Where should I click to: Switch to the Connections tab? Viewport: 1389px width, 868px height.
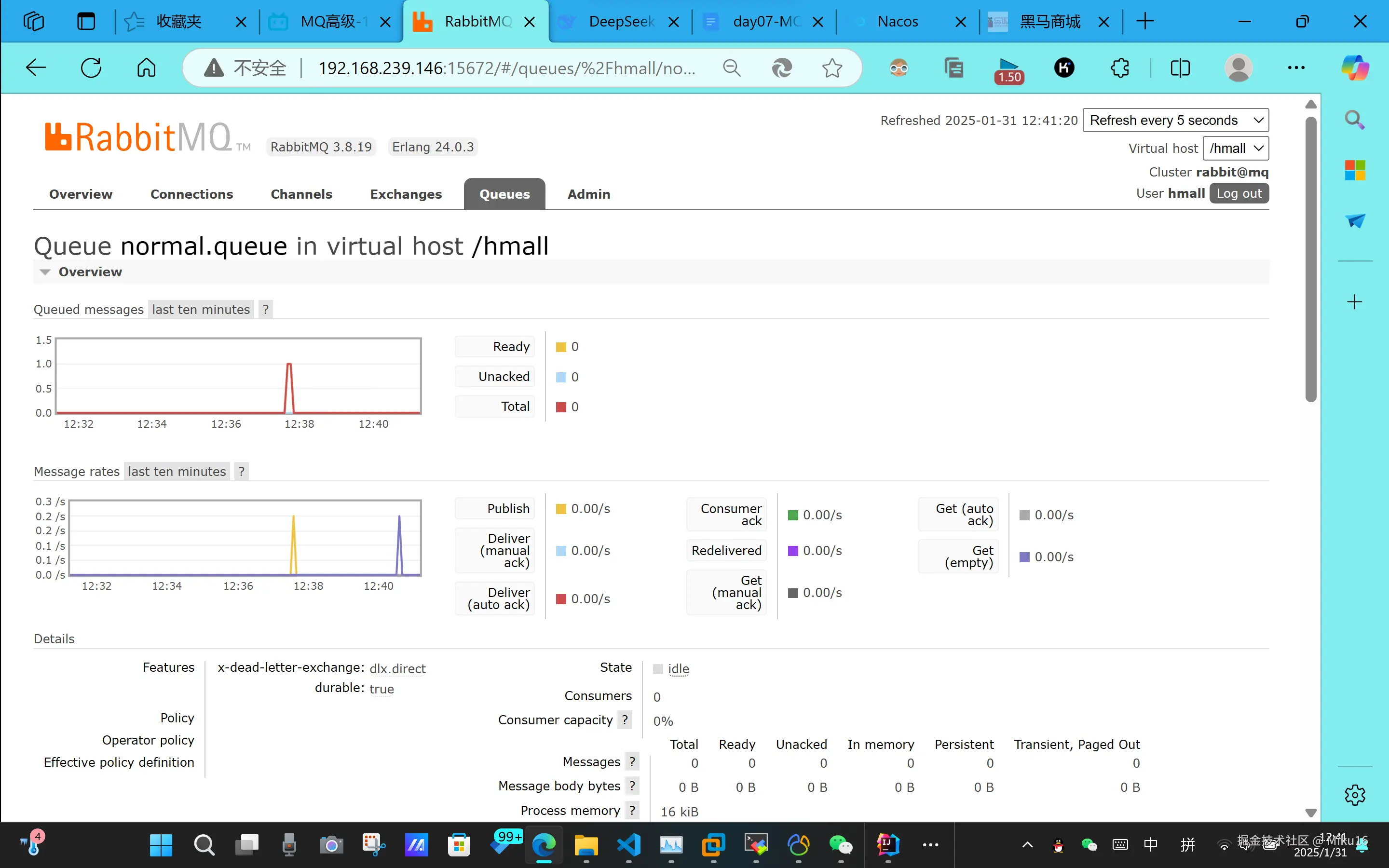coord(191,194)
